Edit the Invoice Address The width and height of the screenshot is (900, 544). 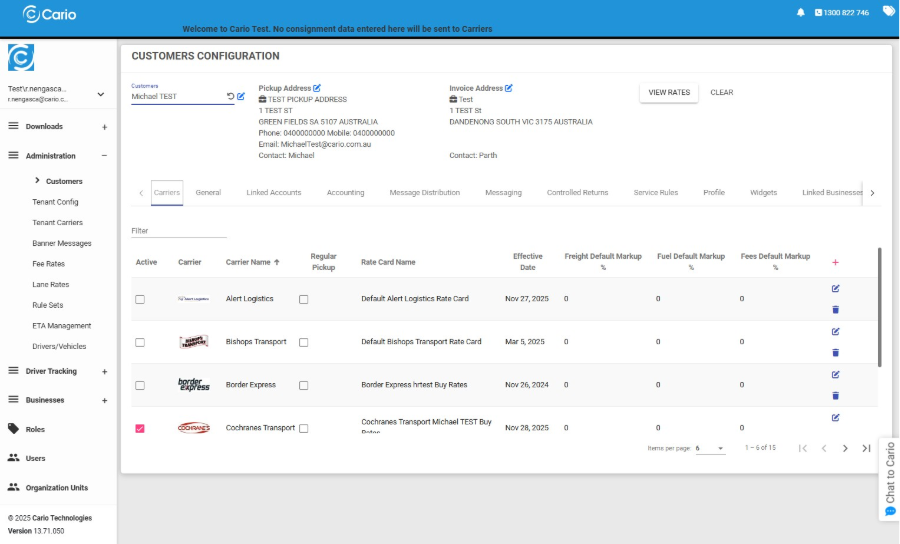tap(508, 88)
